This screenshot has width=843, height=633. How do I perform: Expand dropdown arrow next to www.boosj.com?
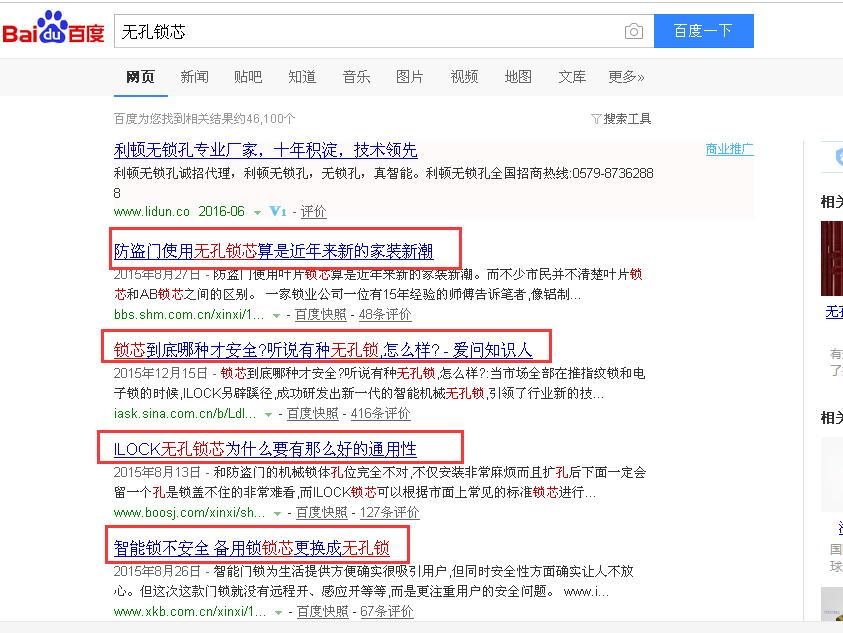coord(277,514)
